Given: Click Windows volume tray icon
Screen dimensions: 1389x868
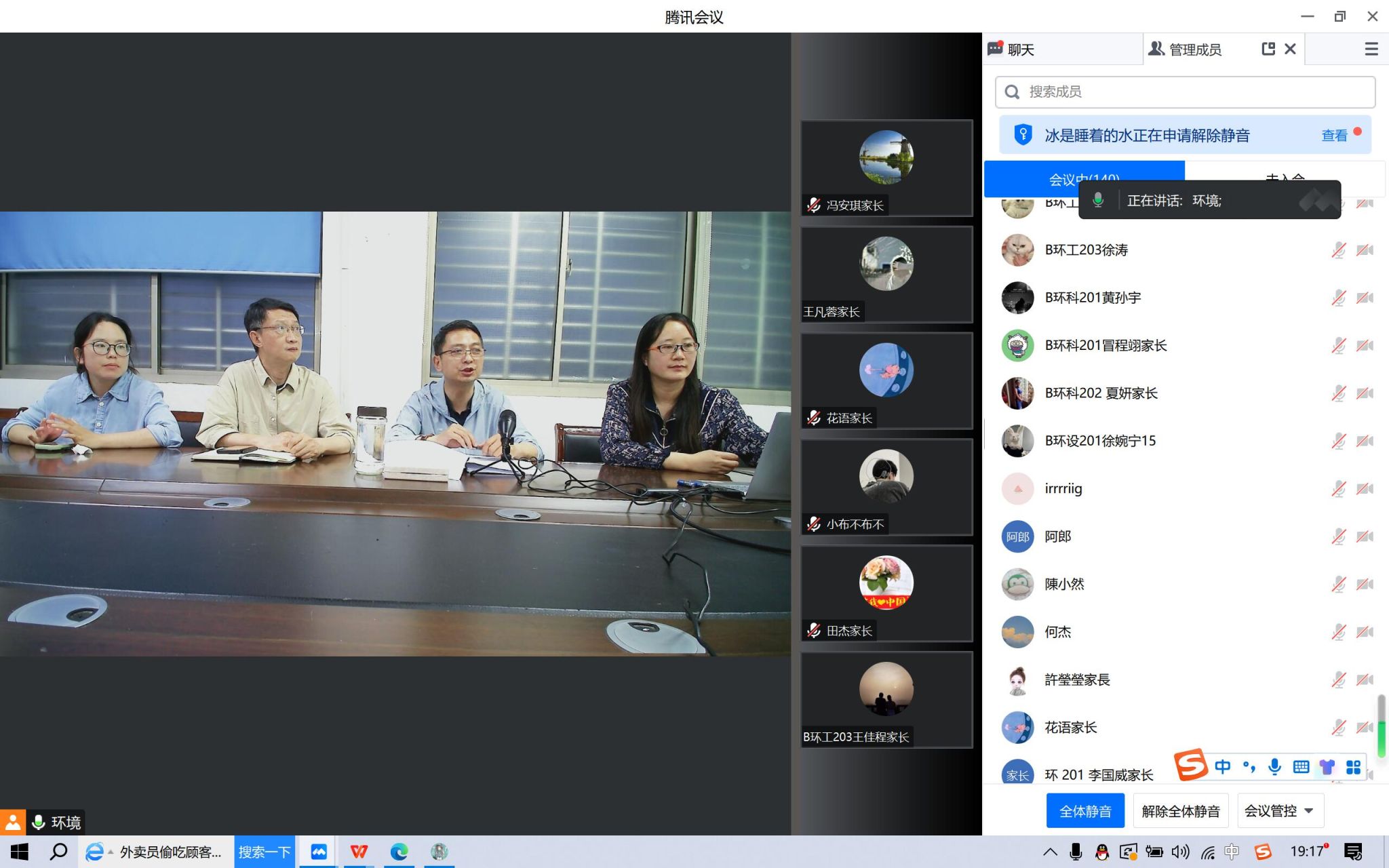Looking at the screenshot, I should (x=1180, y=852).
